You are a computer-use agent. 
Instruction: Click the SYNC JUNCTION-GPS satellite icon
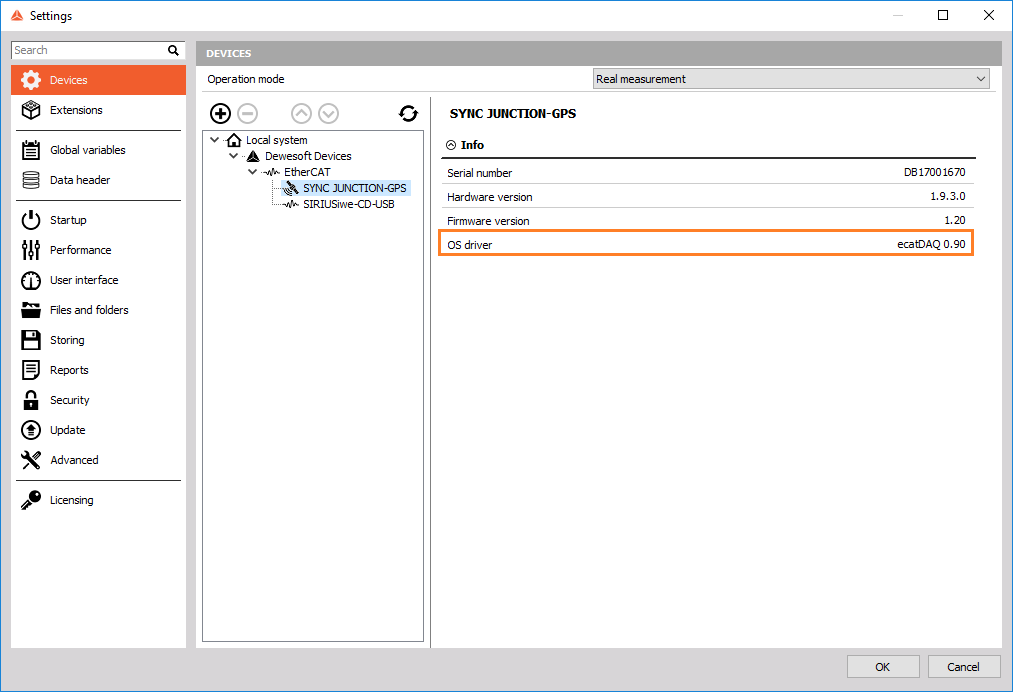(x=292, y=188)
